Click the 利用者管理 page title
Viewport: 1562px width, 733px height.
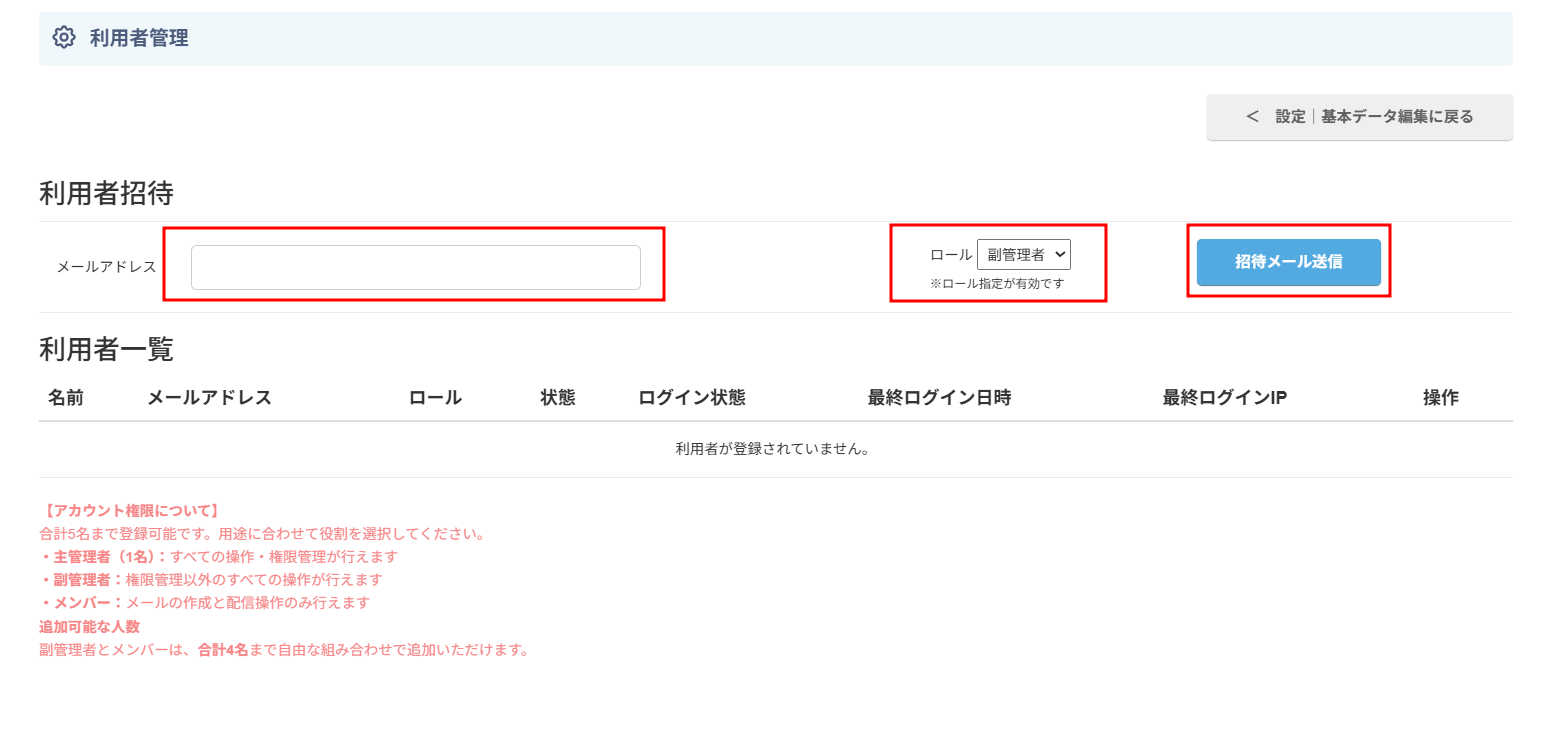click(139, 38)
